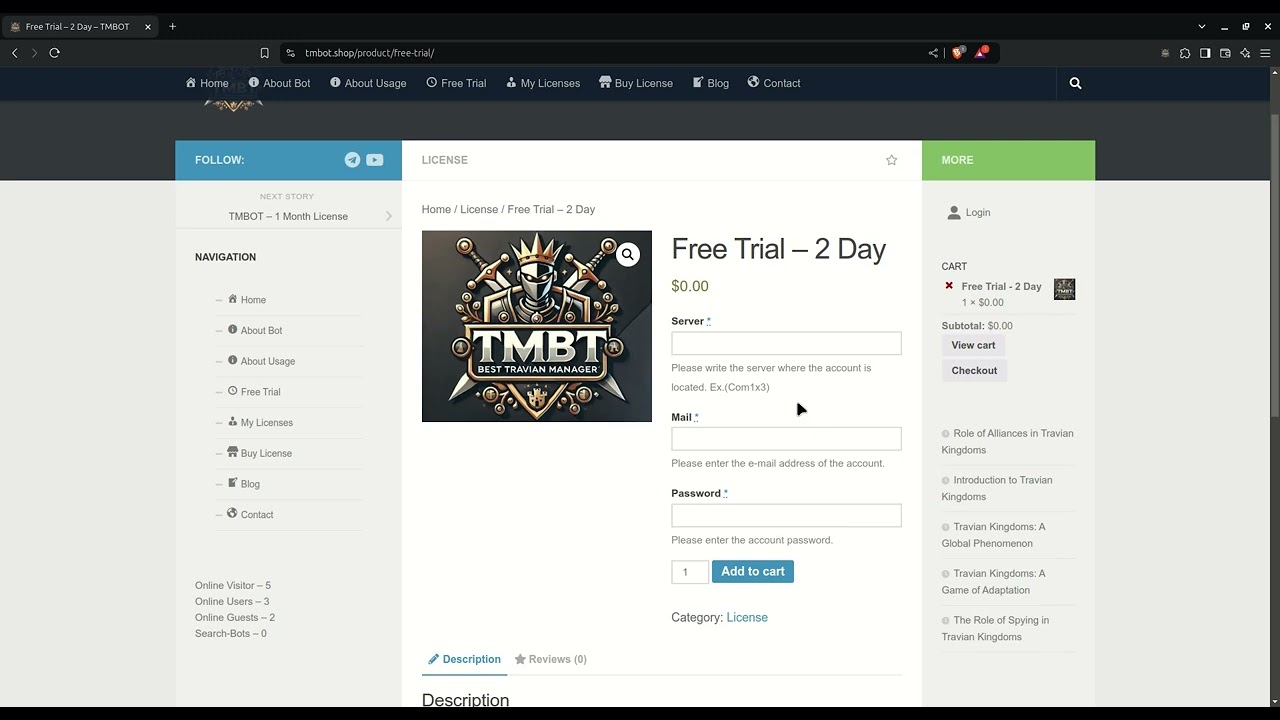The width and height of the screenshot is (1280, 720).
Task: Click the site search magnifier icon
Action: (x=1075, y=83)
